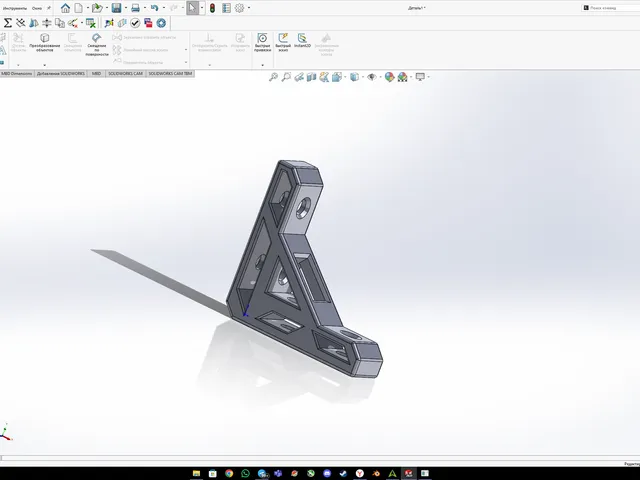
Task: Click the Print icon
Action: [136, 8]
